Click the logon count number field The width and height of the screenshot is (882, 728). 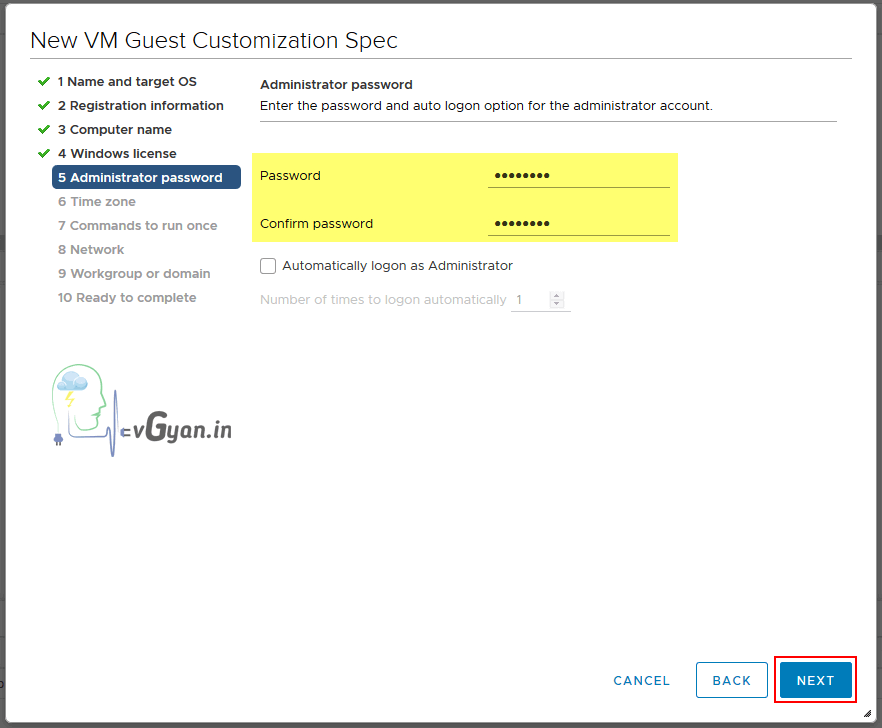click(529, 300)
